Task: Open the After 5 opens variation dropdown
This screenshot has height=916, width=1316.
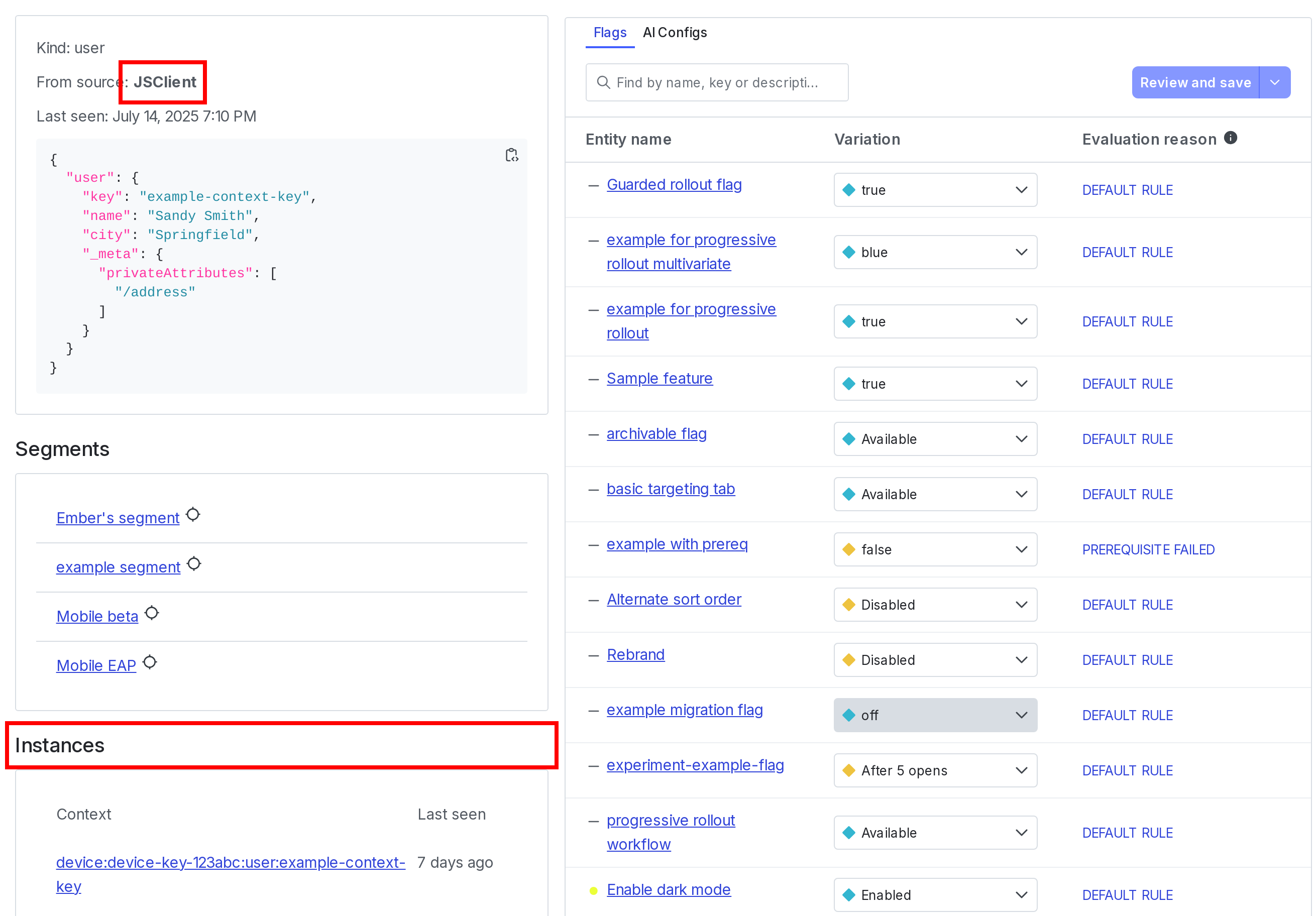Action: 935,770
